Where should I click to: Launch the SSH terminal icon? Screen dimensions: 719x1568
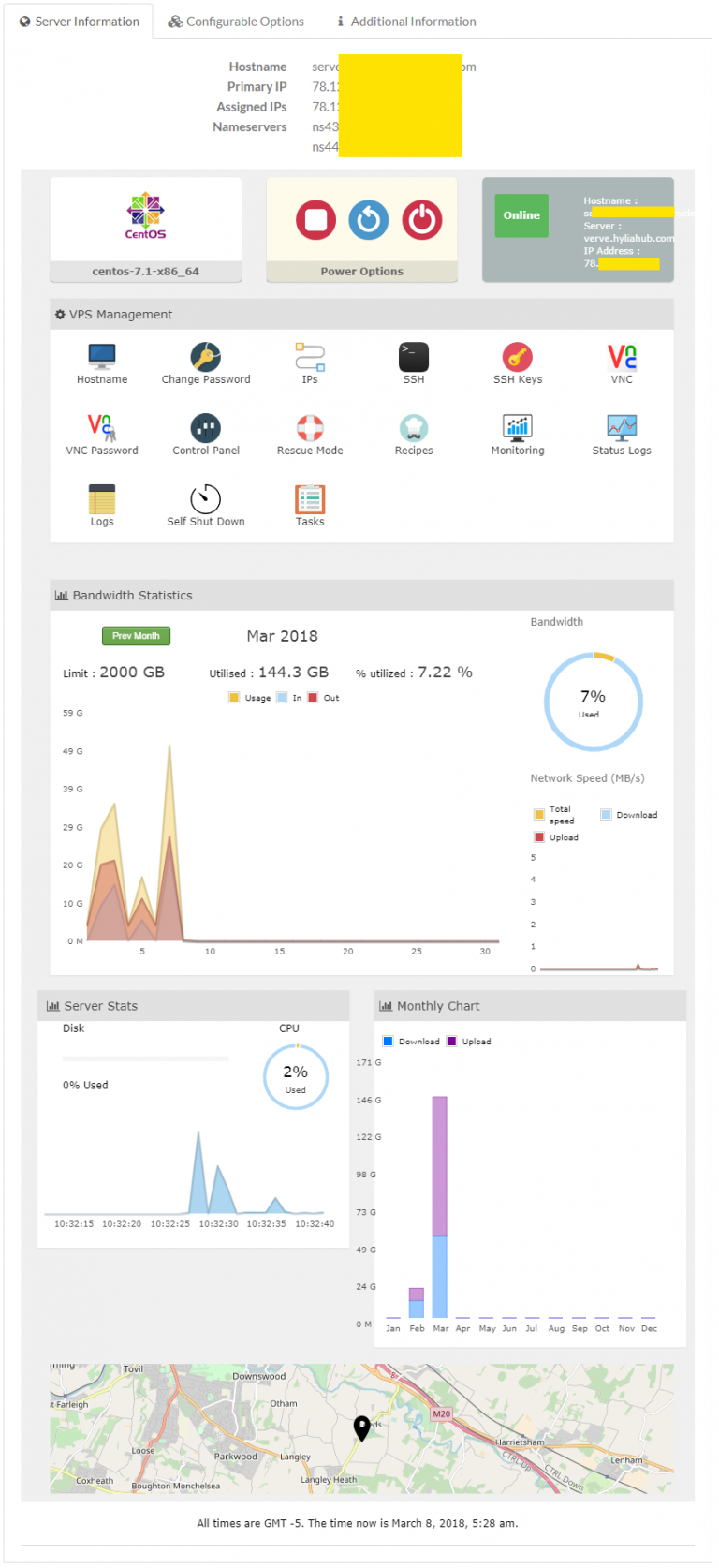(414, 357)
